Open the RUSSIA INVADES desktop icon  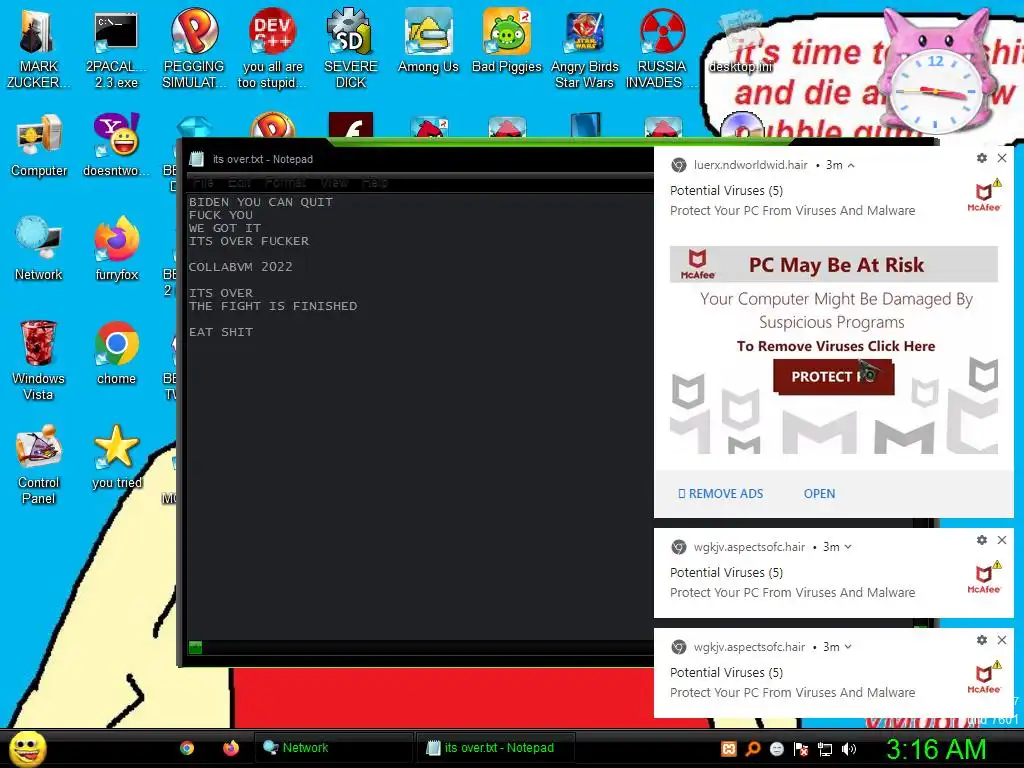[662, 49]
